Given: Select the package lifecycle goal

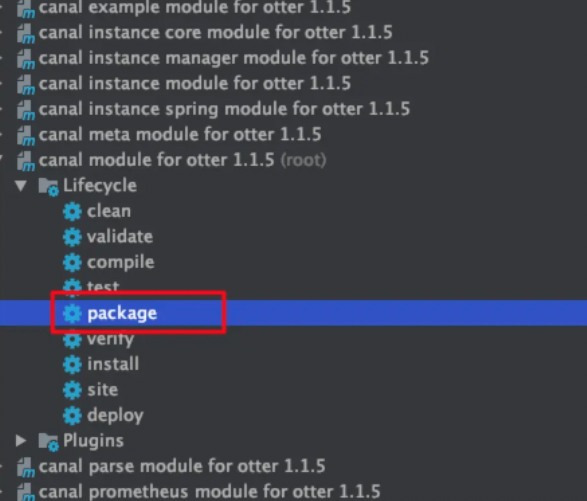Looking at the screenshot, I should (122, 314).
